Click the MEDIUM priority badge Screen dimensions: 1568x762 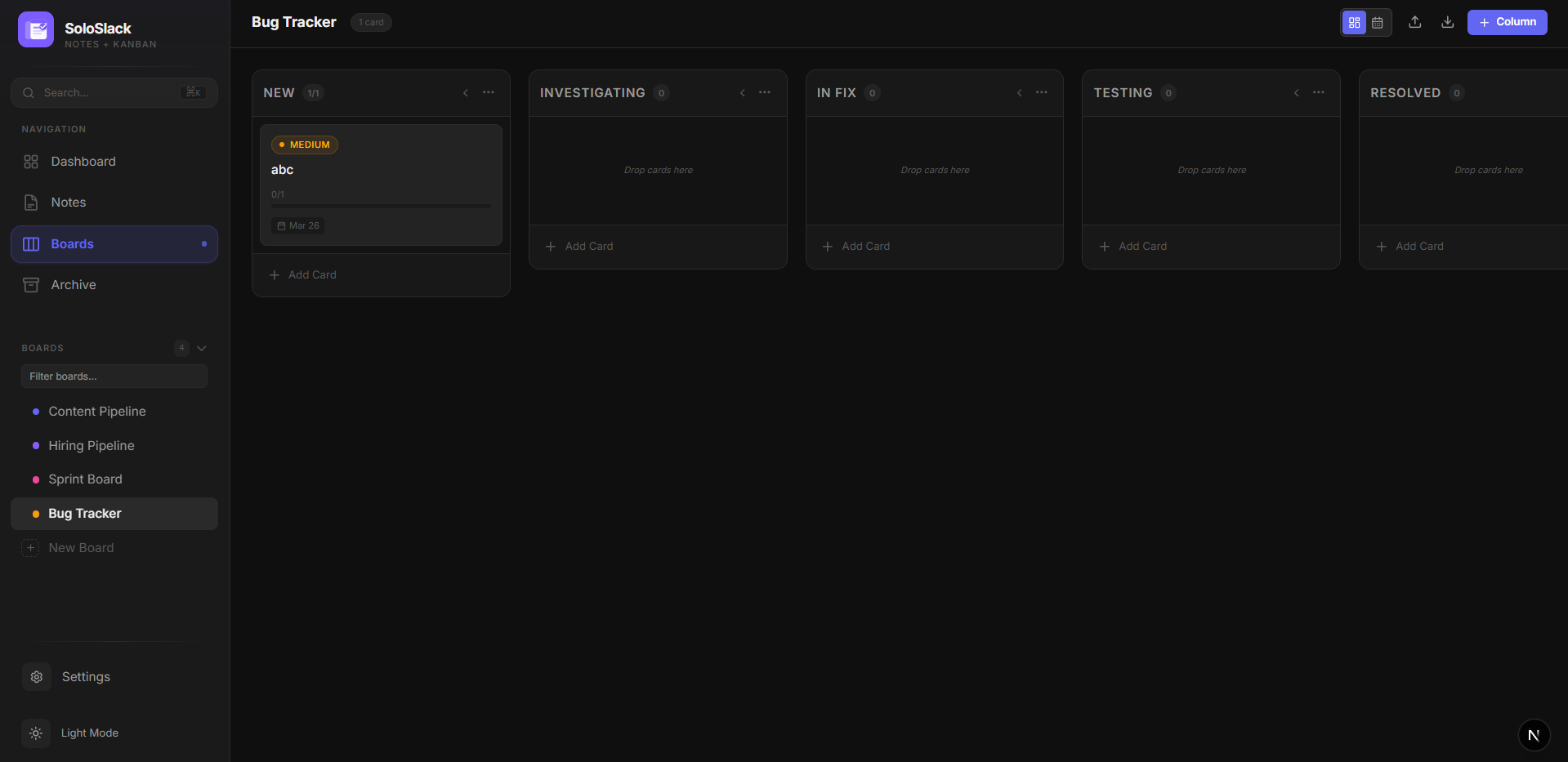click(305, 145)
